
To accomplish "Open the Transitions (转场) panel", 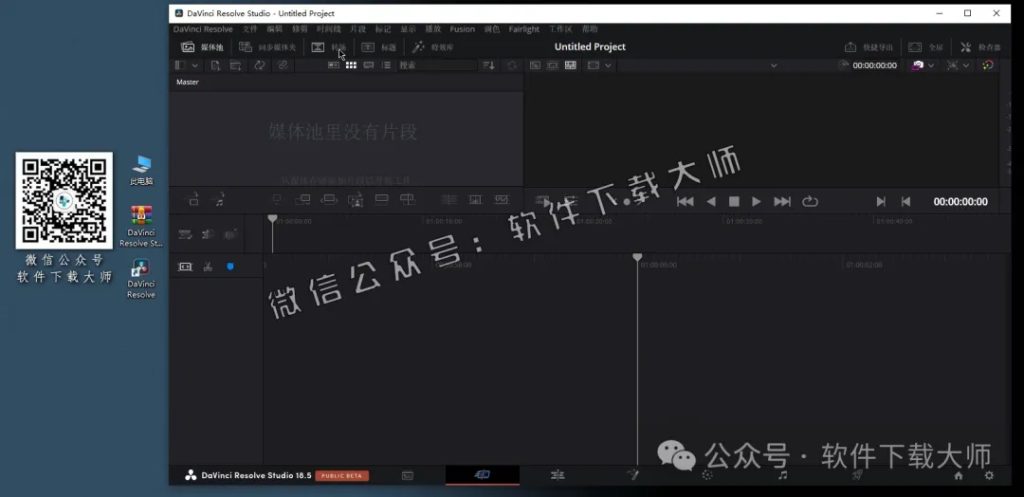I will point(328,47).
